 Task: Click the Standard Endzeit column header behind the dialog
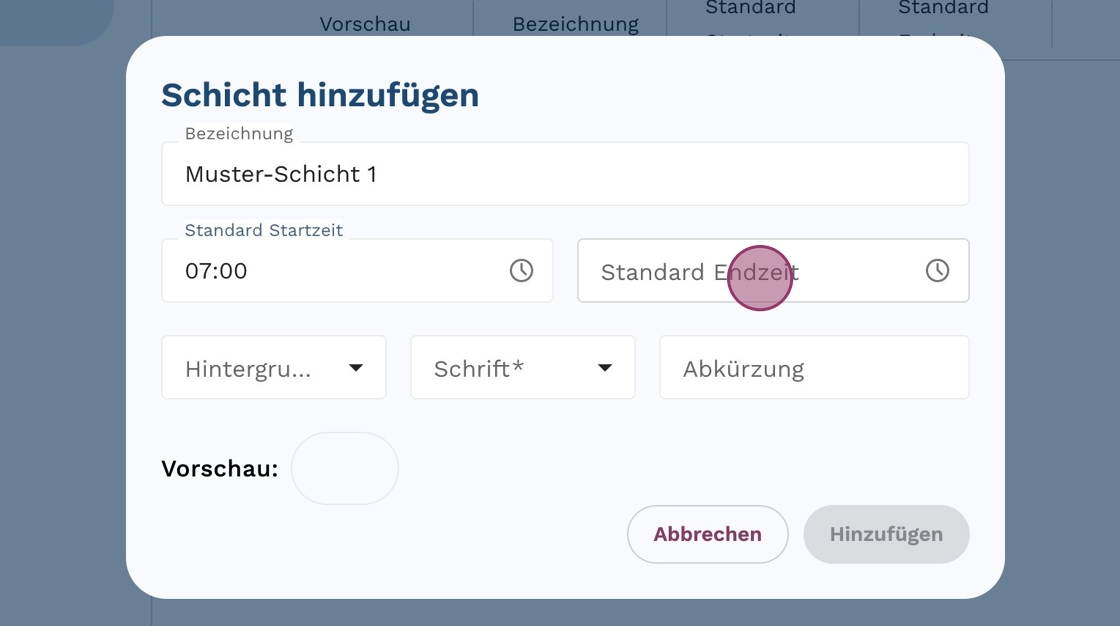[943, 12]
